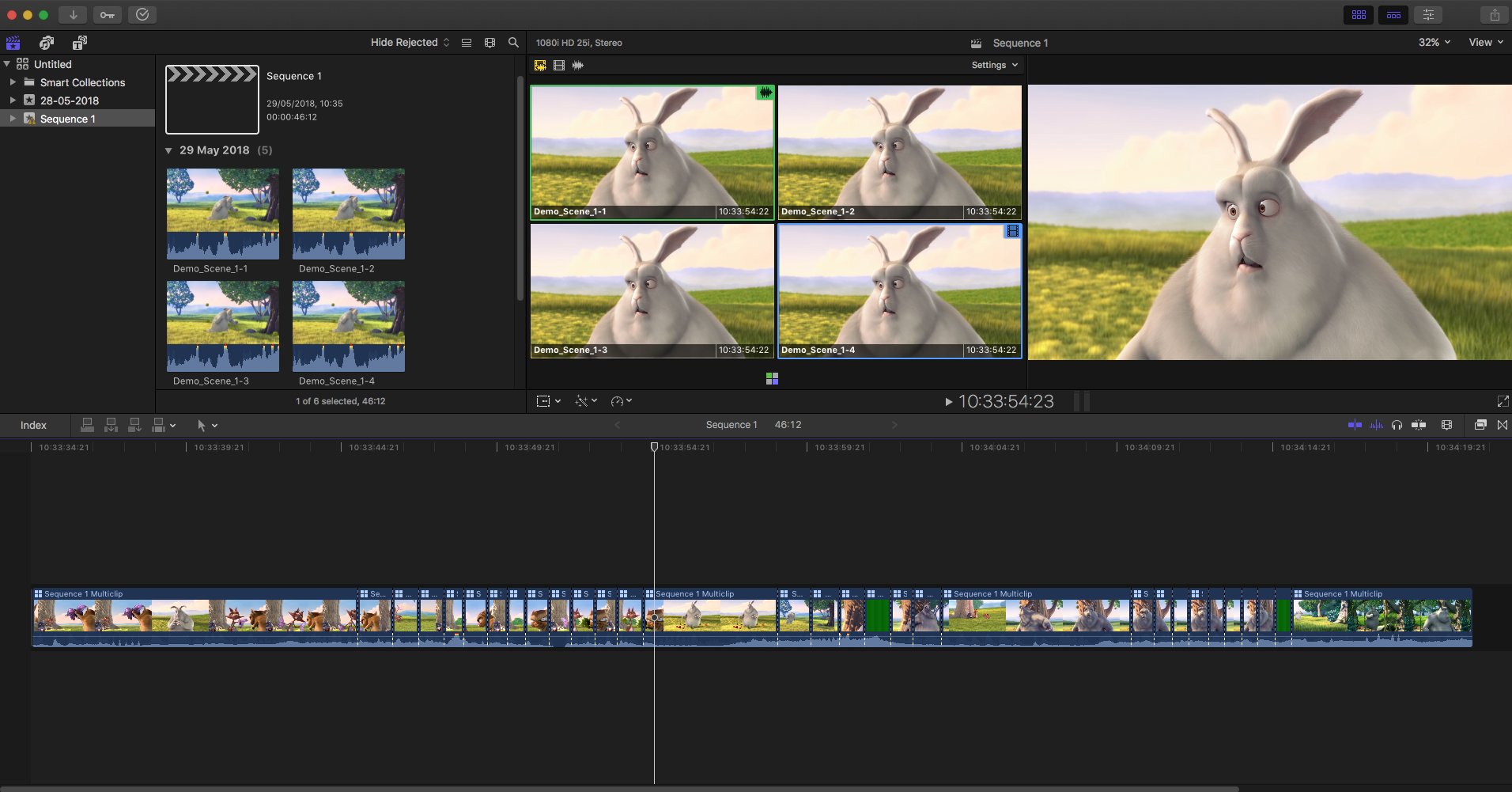Overwrite storyline with the selected clip
Screen dimensions: 1512x792
tap(158, 426)
